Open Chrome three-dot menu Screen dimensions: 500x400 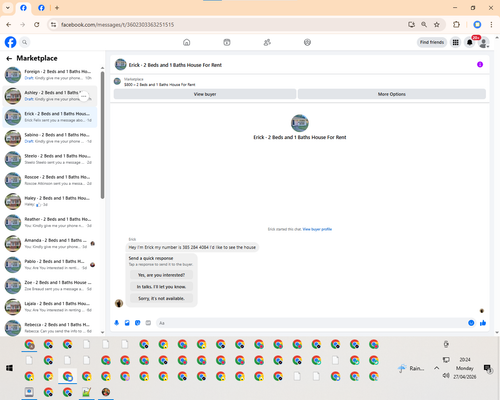point(491,25)
